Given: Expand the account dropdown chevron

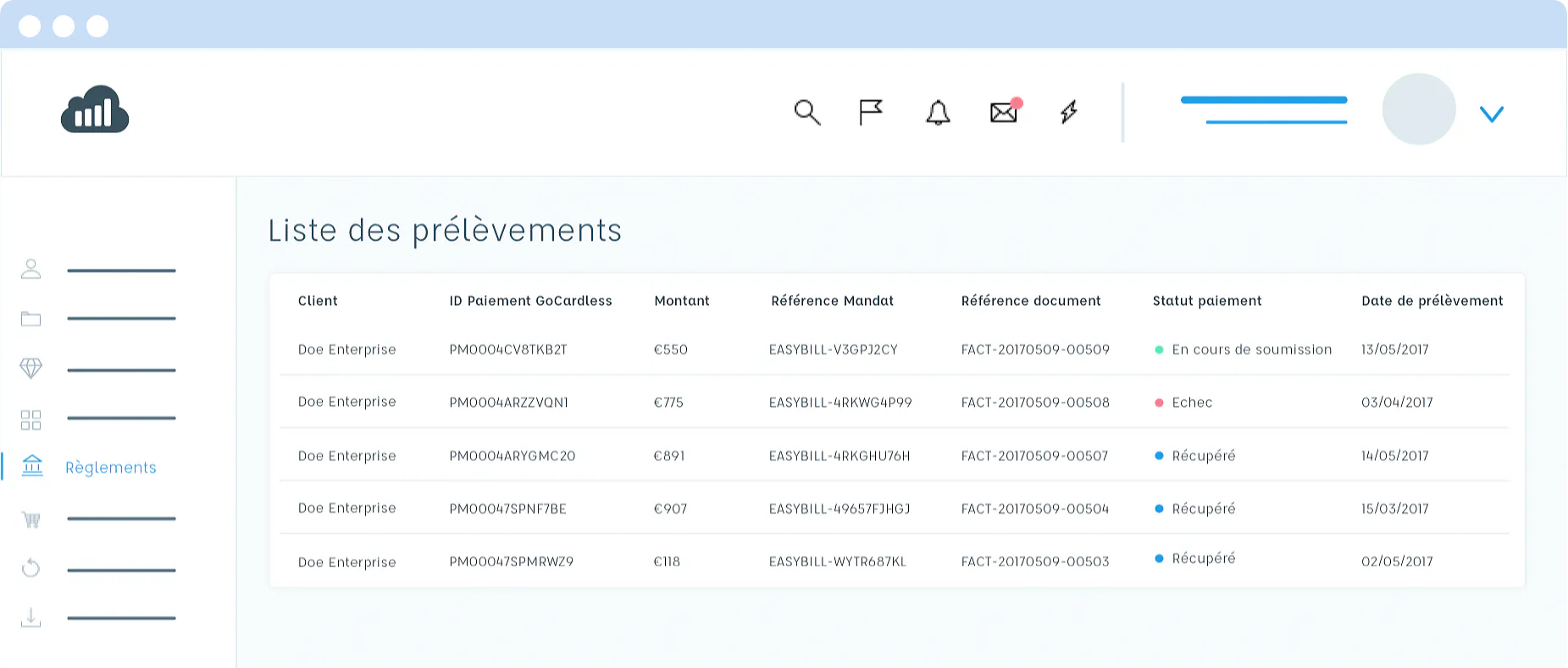Looking at the screenshot, I should [x=1492, y=114].
